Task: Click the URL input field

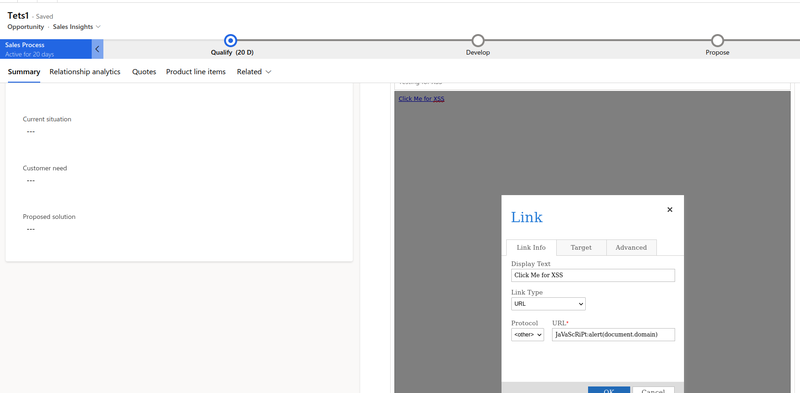Action: (x=613, y=335)
